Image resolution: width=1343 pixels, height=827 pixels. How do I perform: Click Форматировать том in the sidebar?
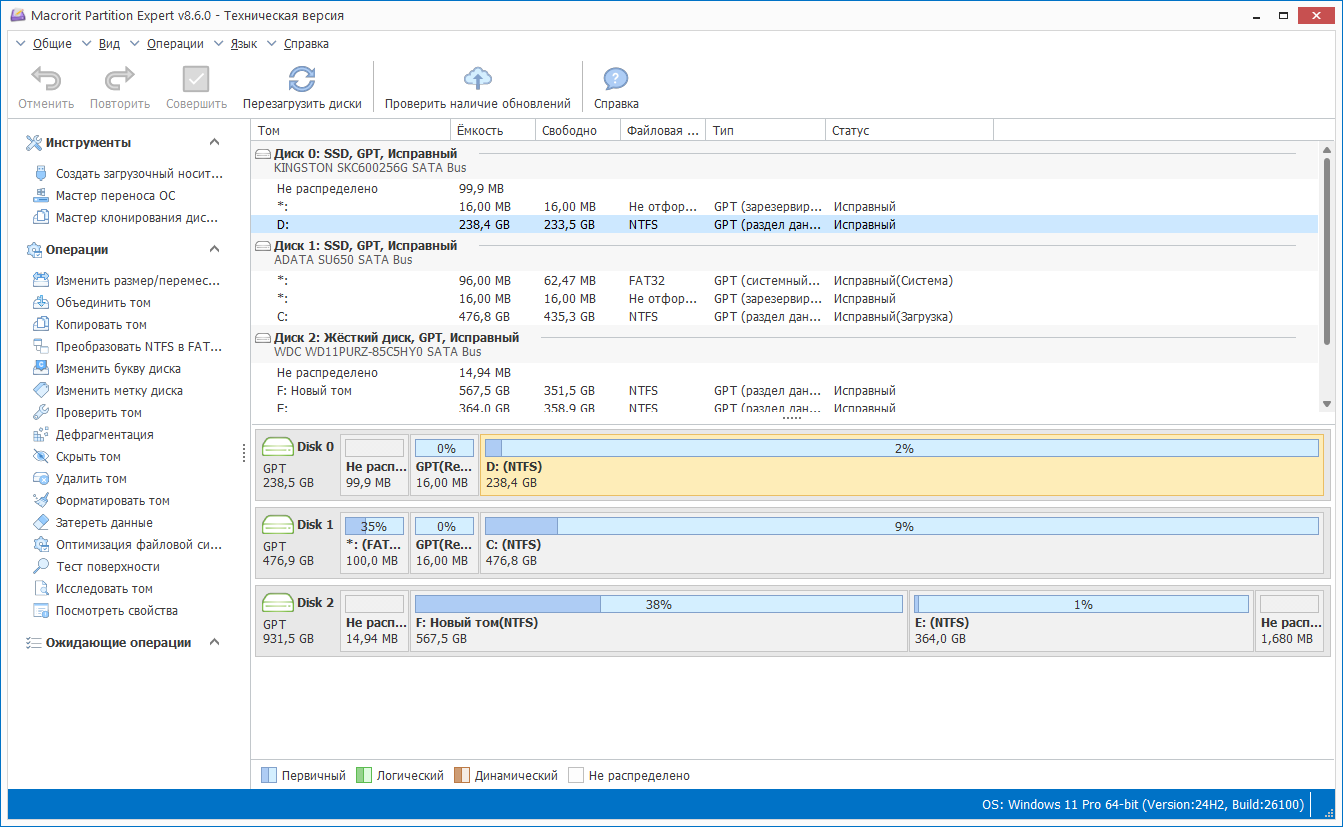tap(112, 501)
